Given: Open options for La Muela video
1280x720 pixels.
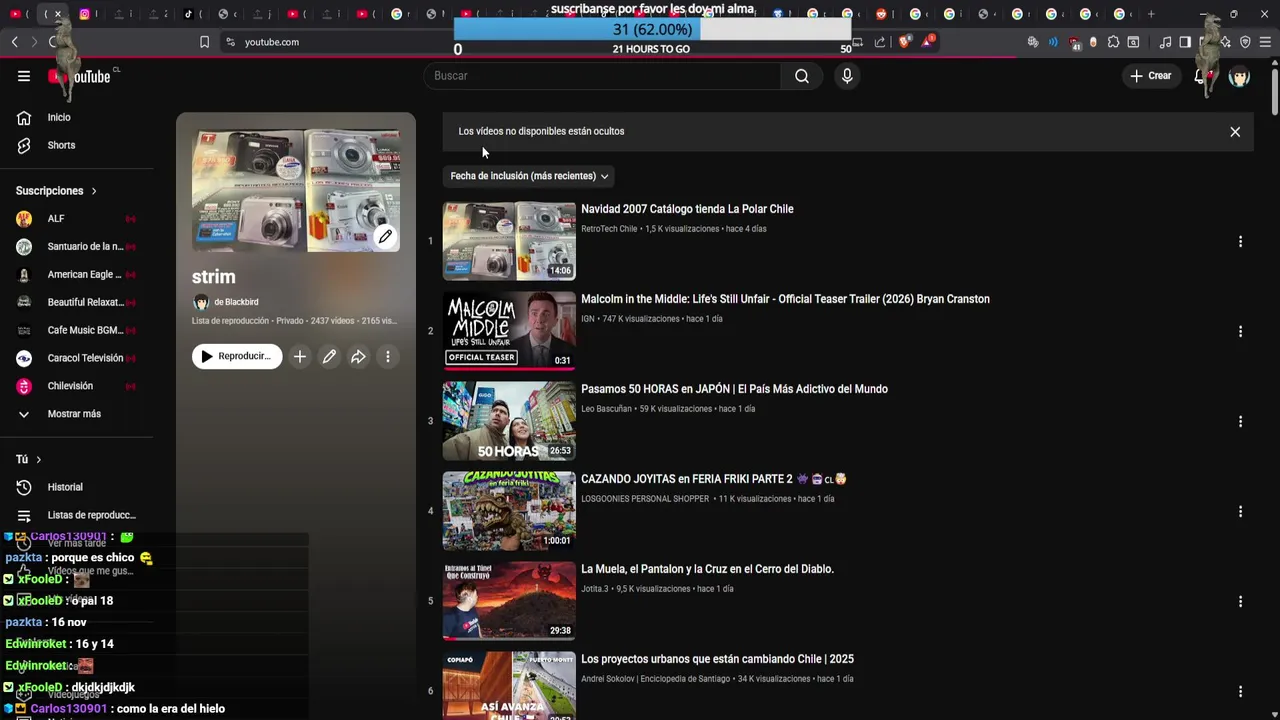Looking at the screenshot, I should 1240,602.
